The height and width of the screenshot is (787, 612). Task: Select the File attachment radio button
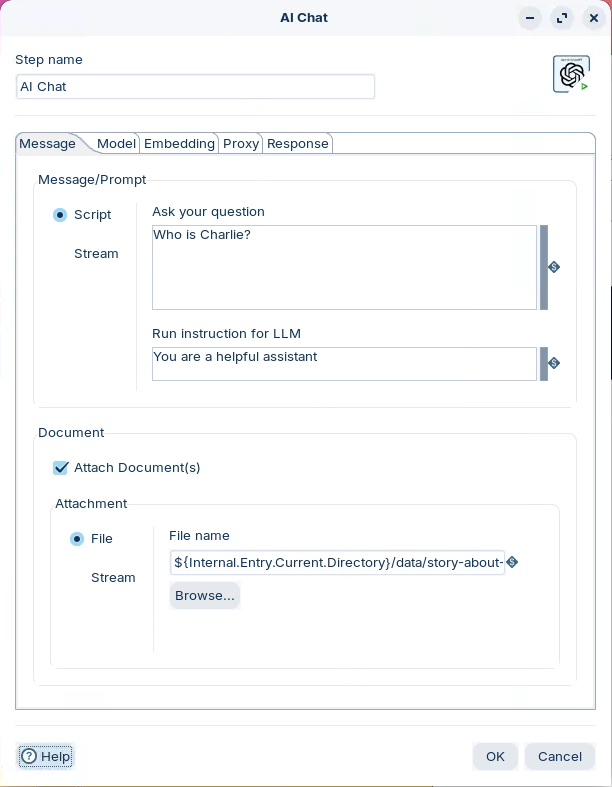(x=77, y=539)
